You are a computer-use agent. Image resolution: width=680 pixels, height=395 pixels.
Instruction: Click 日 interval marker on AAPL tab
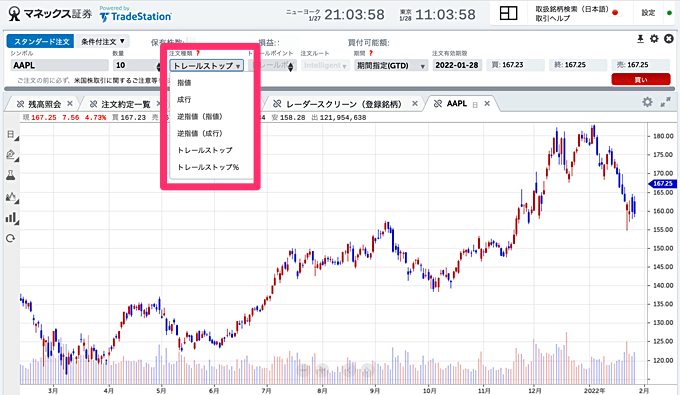click(475, 104)
